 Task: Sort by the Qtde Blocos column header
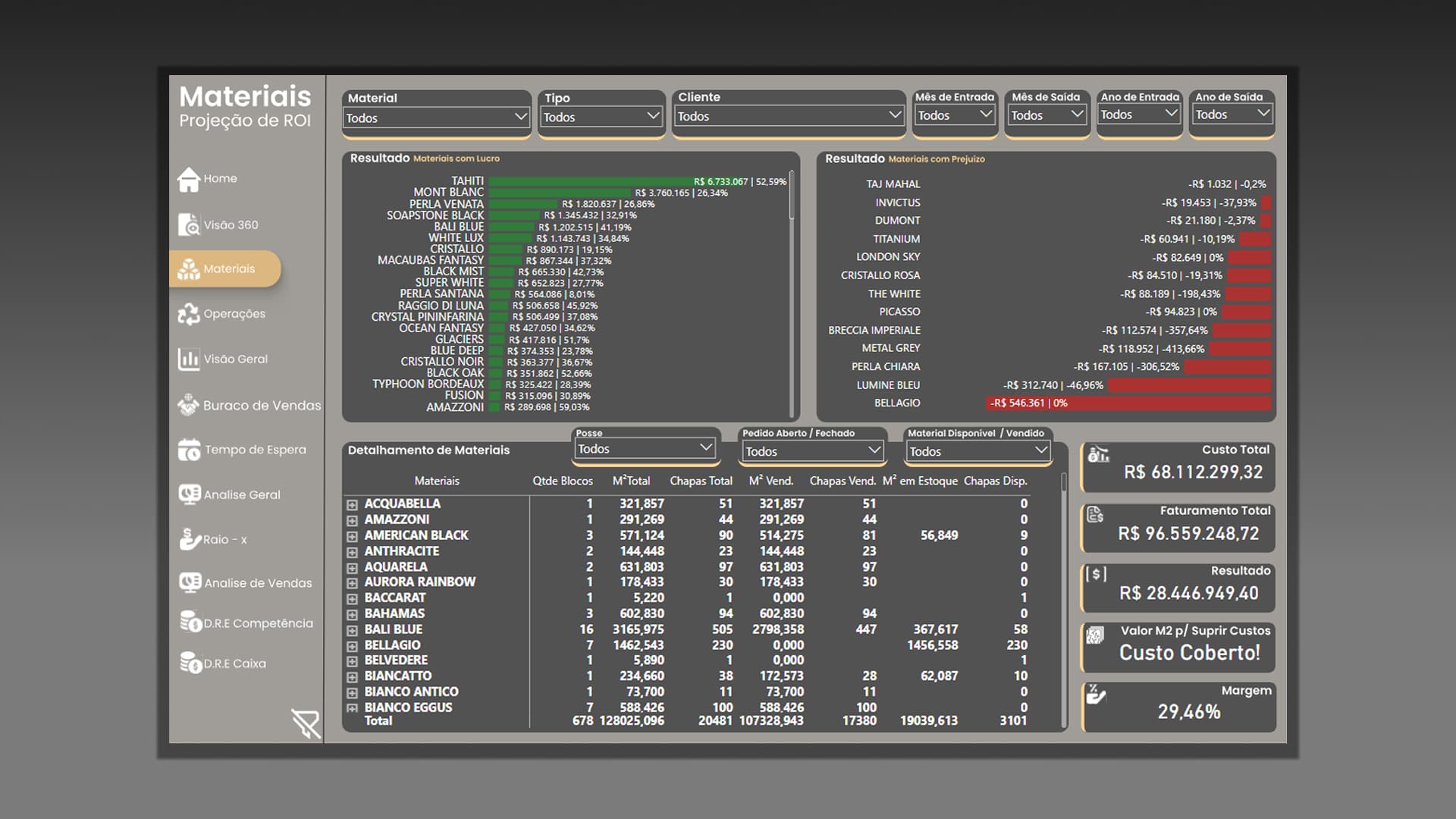point(563,481)
